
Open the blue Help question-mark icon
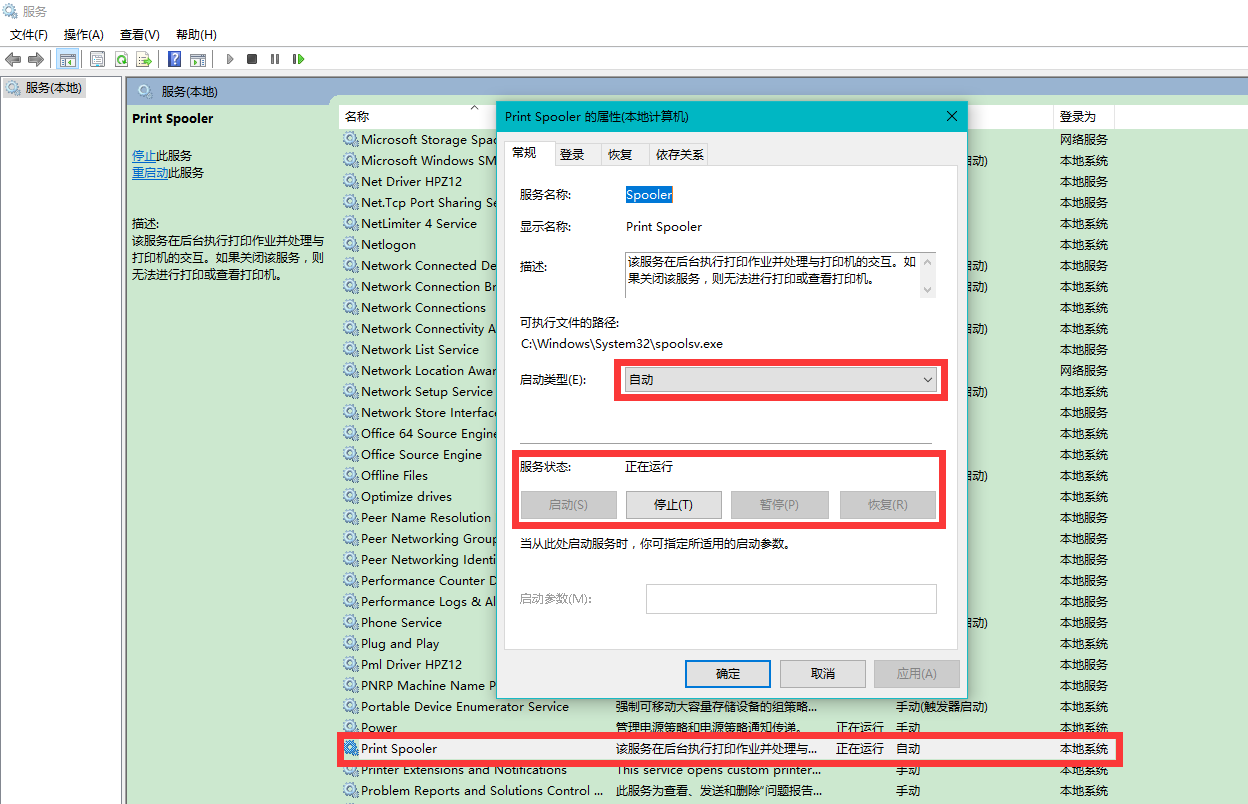175,59
